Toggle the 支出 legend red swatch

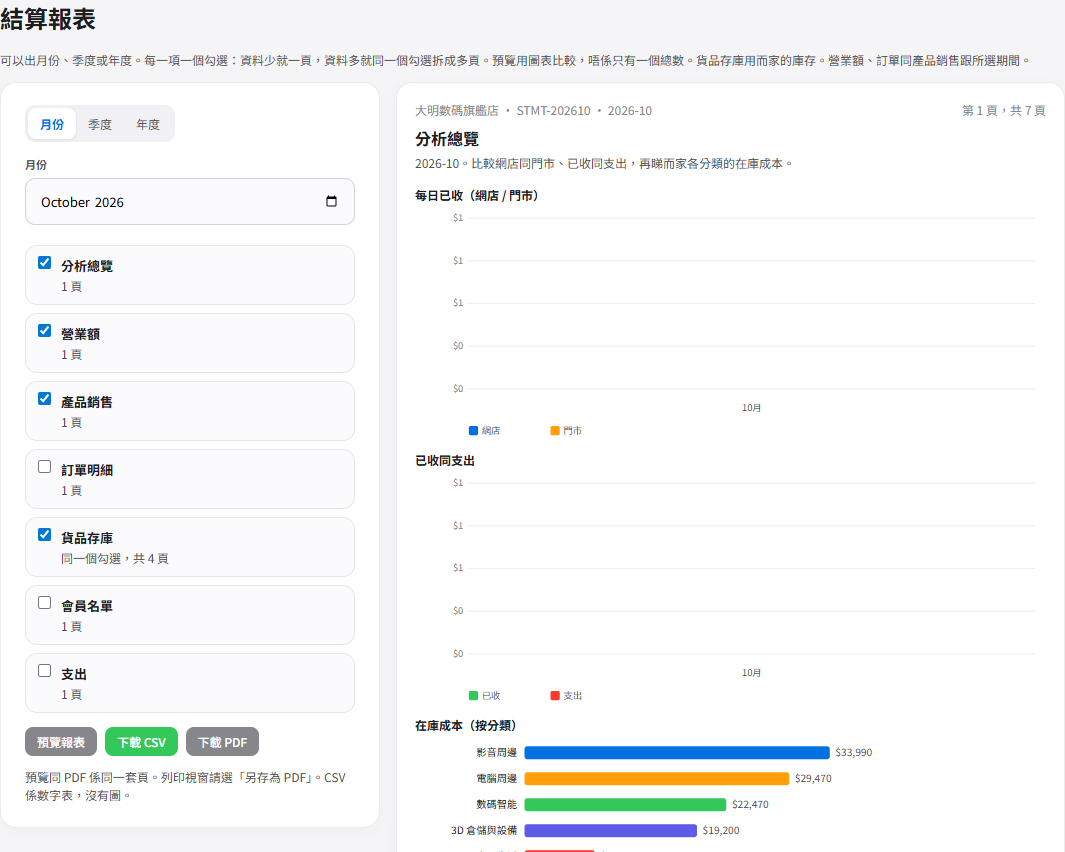point(555,696)
